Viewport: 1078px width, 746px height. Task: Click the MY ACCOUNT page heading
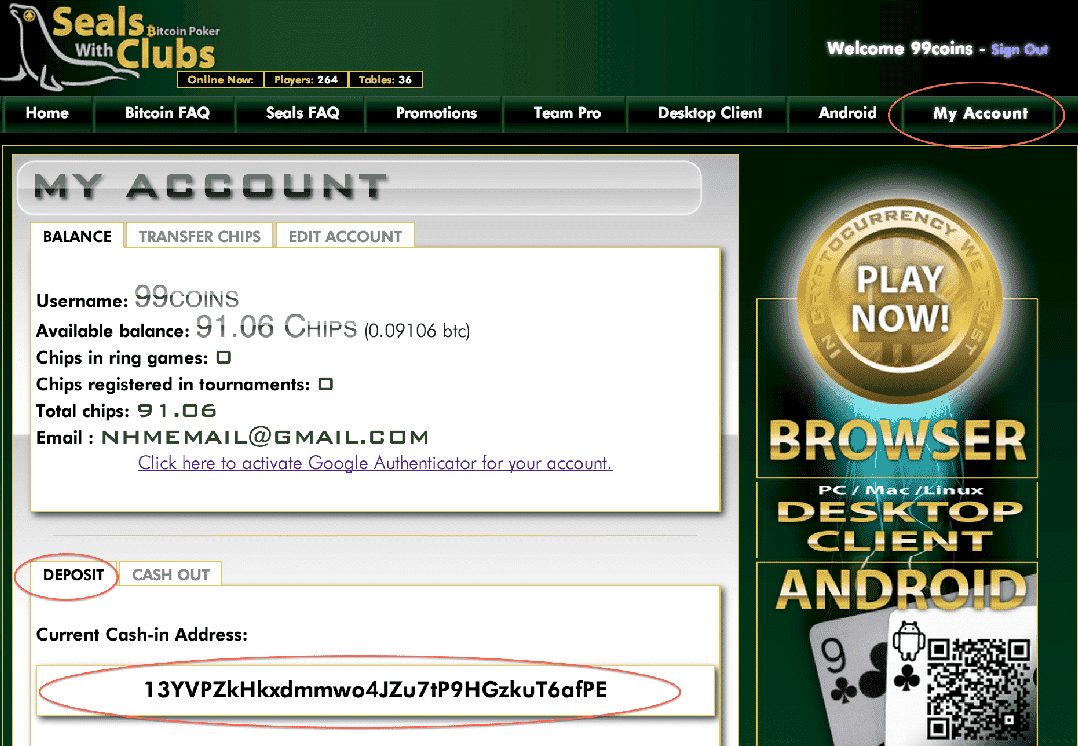pos(210,186)
